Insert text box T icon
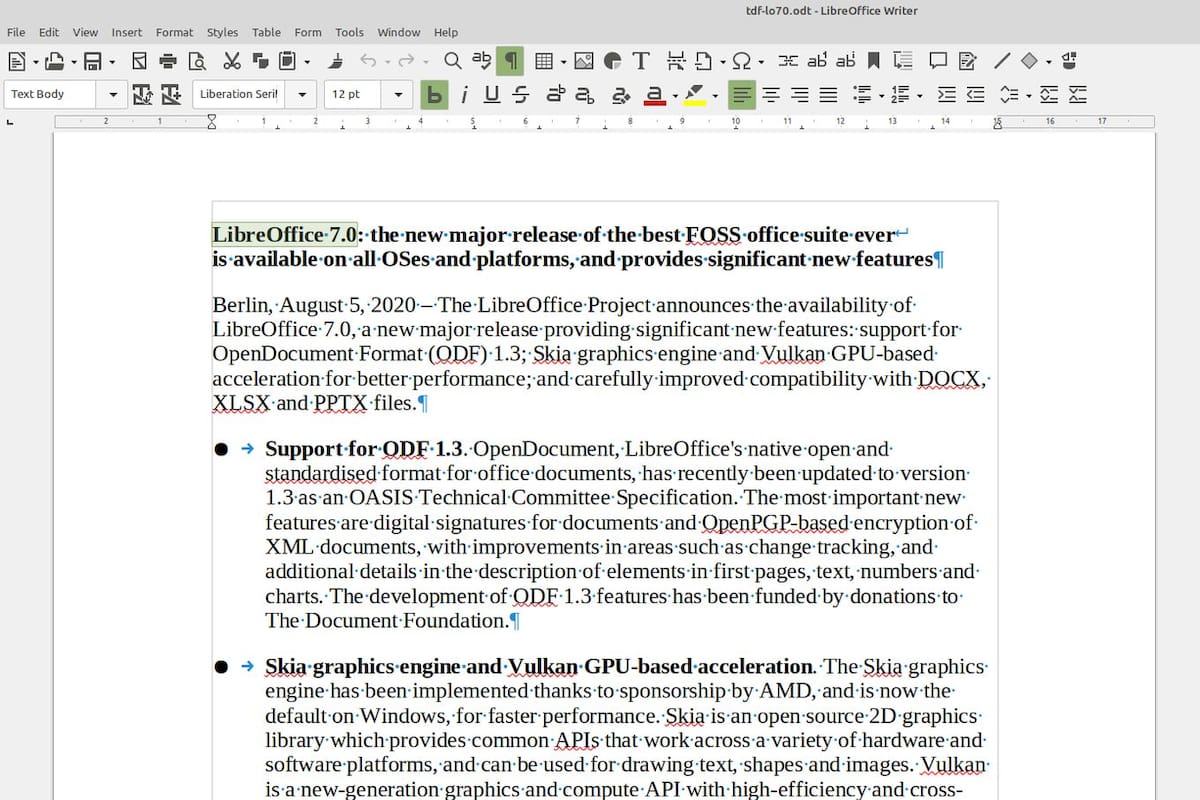This screenshot has width=1200, height=800. point(641,61)
